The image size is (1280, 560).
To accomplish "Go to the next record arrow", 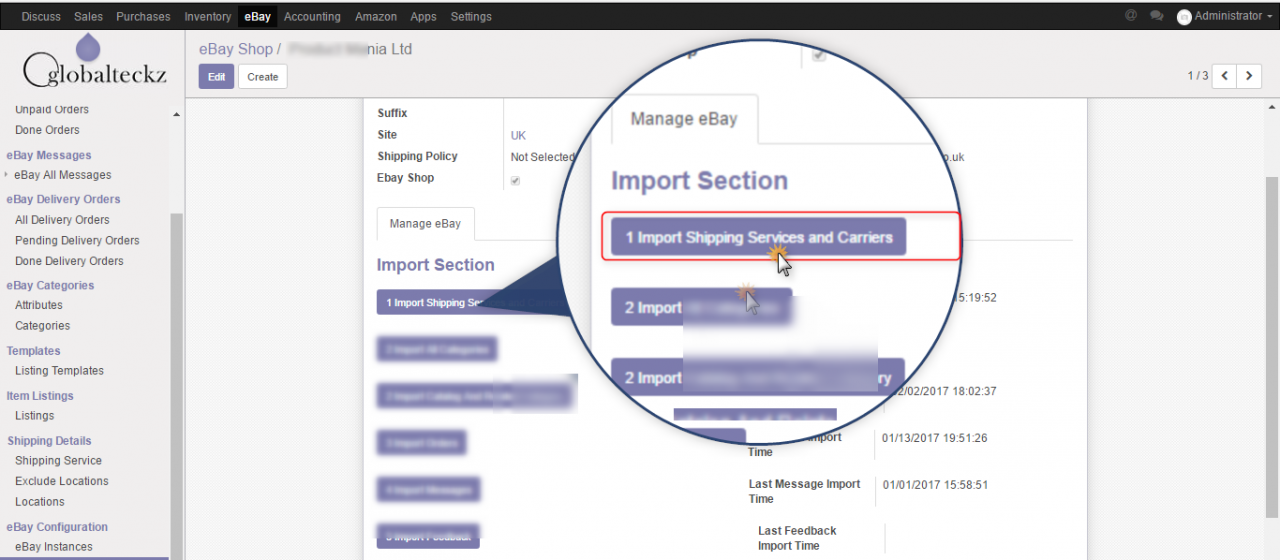I will point(1249,76).
